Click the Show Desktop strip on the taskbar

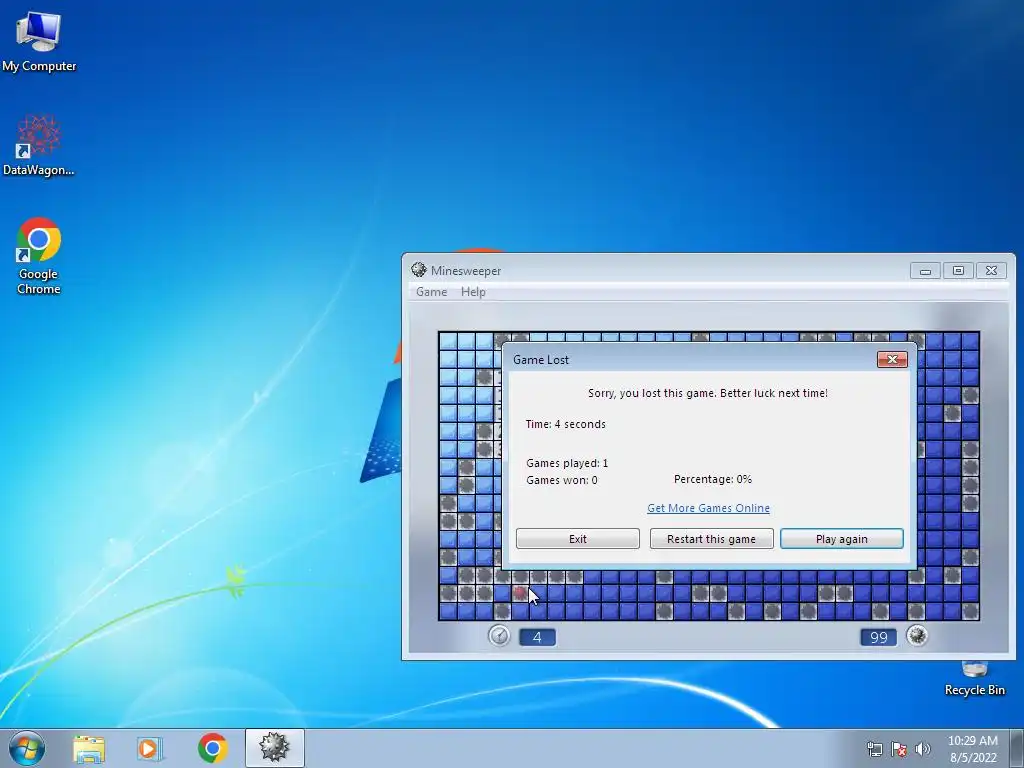1017,748
